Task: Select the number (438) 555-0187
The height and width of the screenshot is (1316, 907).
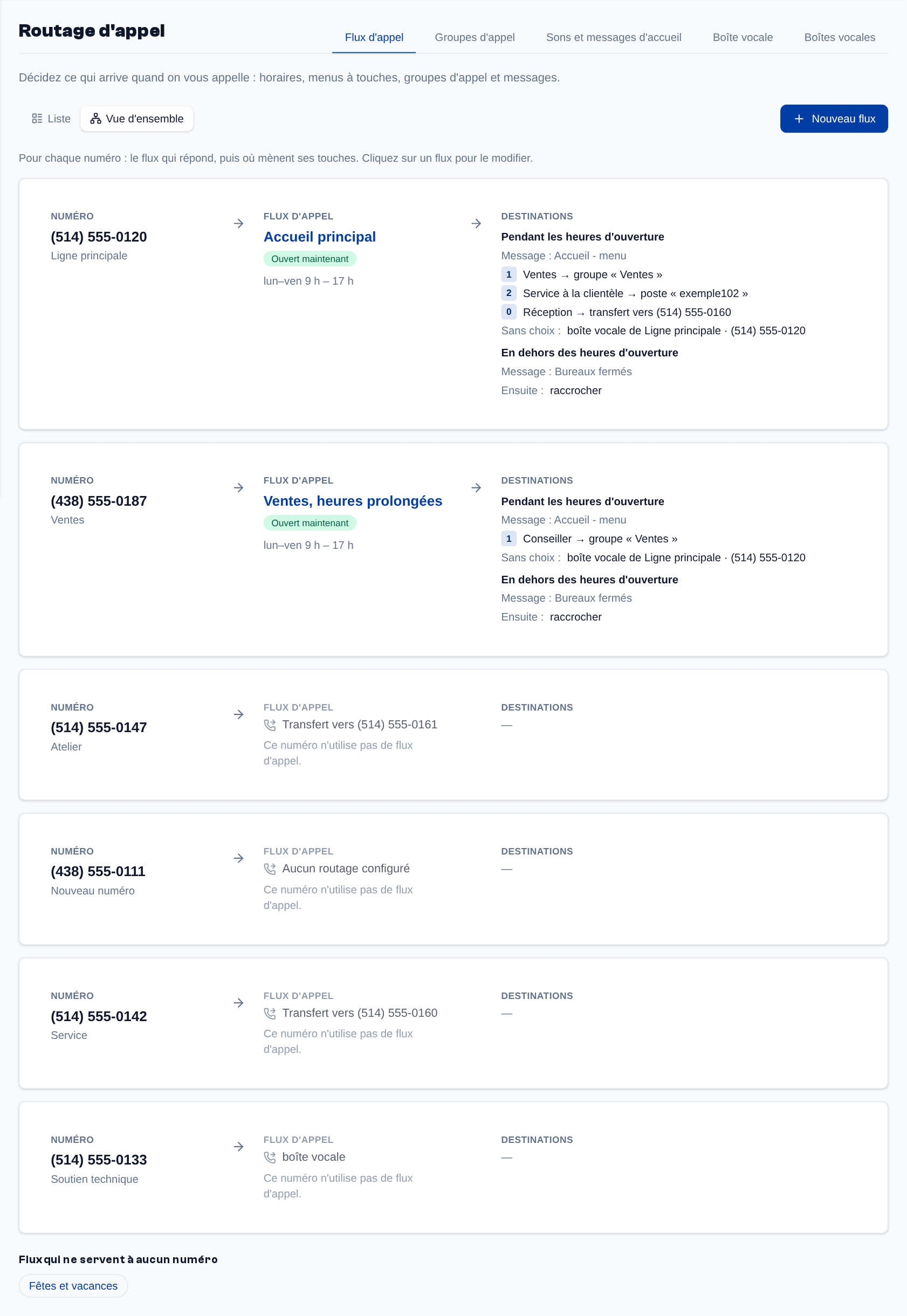Action: [x=99, y=501]
